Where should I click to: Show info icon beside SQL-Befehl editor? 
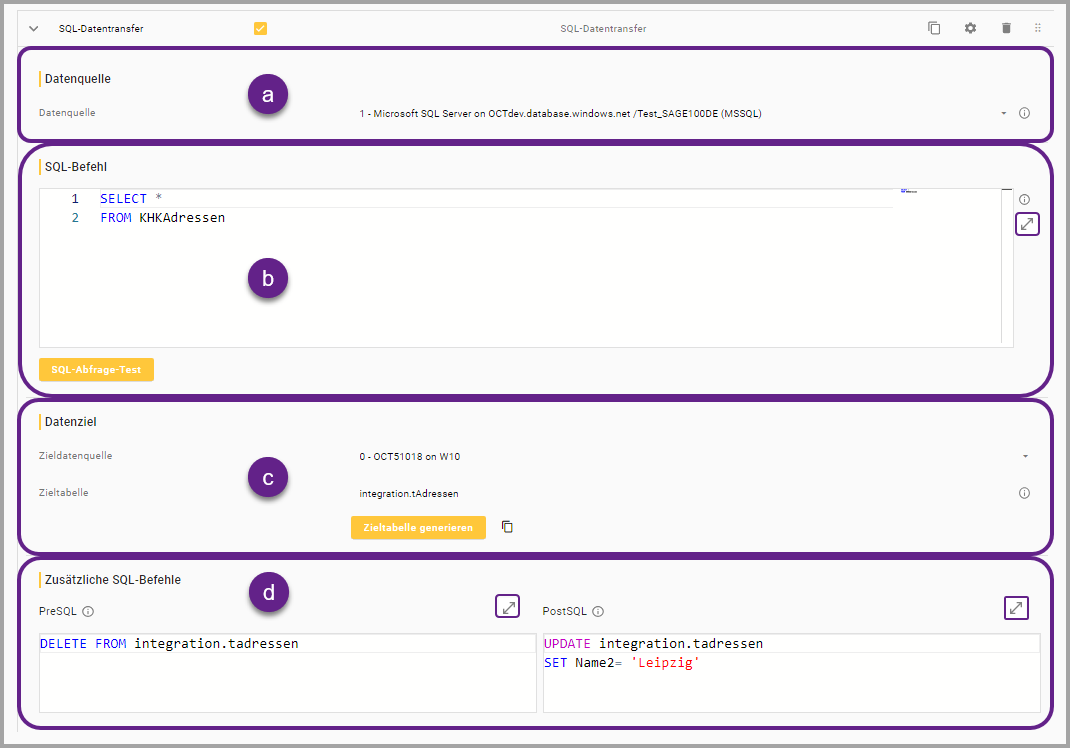pyautogui.click(x=1024, y=200)
